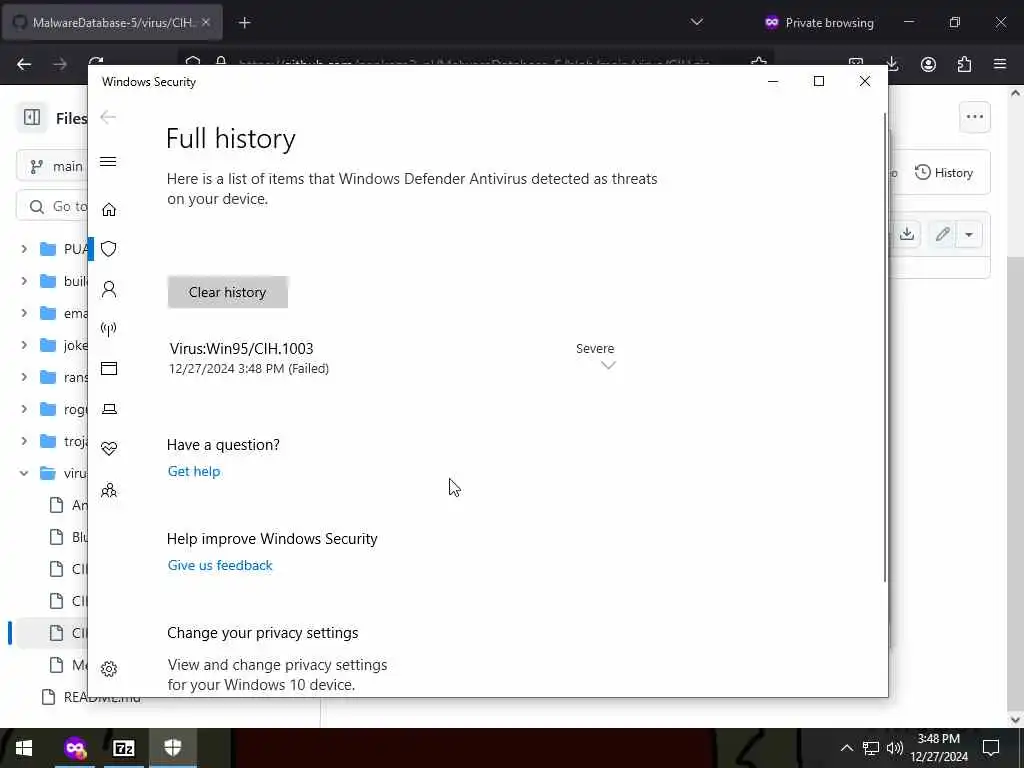The height and width of the screenshot is (768, 1024).
Task: Open the edit options dropdown arrow
Action: tap(969, 234)
